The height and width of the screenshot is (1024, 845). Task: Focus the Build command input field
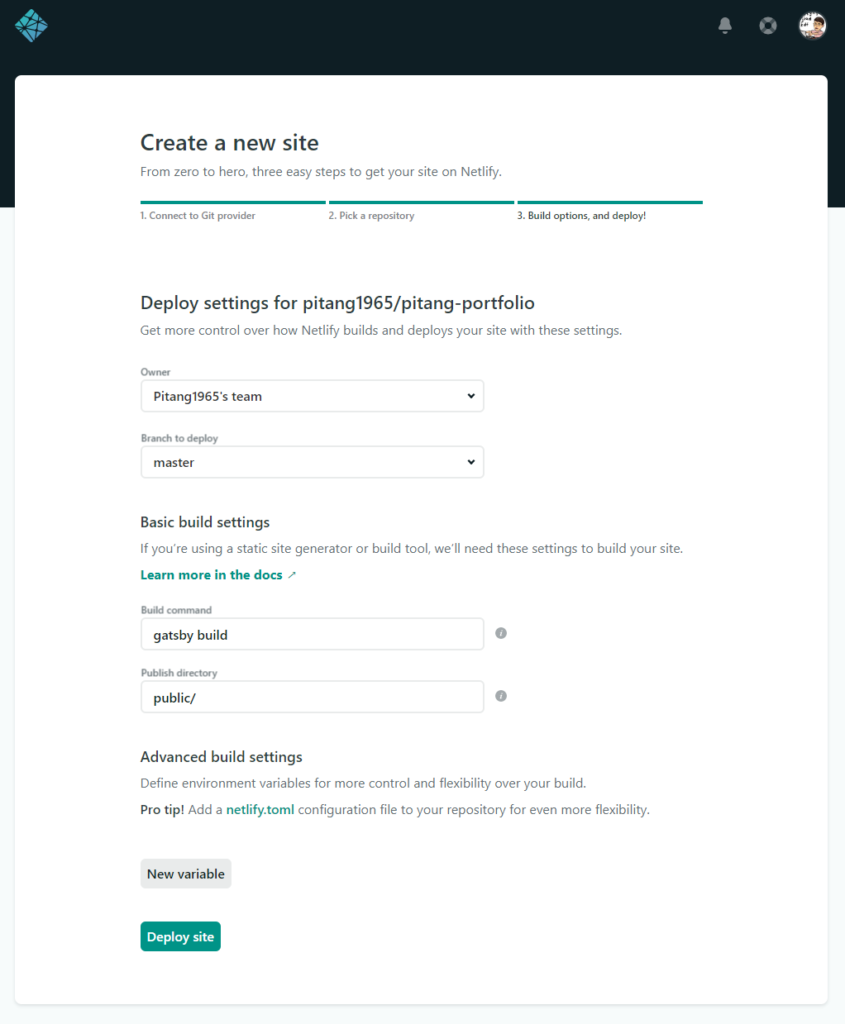(x=312, y=634)
